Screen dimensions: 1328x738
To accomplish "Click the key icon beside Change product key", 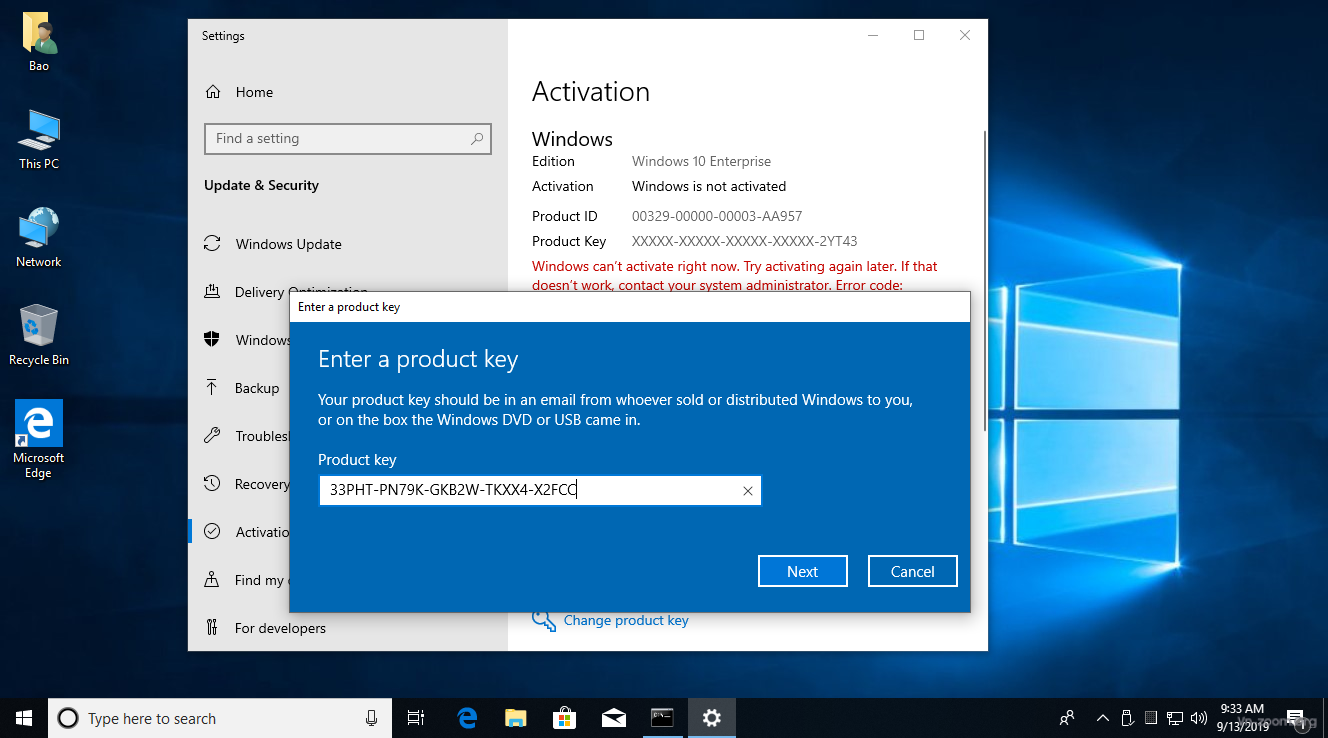I will click(x=544, y=621).
